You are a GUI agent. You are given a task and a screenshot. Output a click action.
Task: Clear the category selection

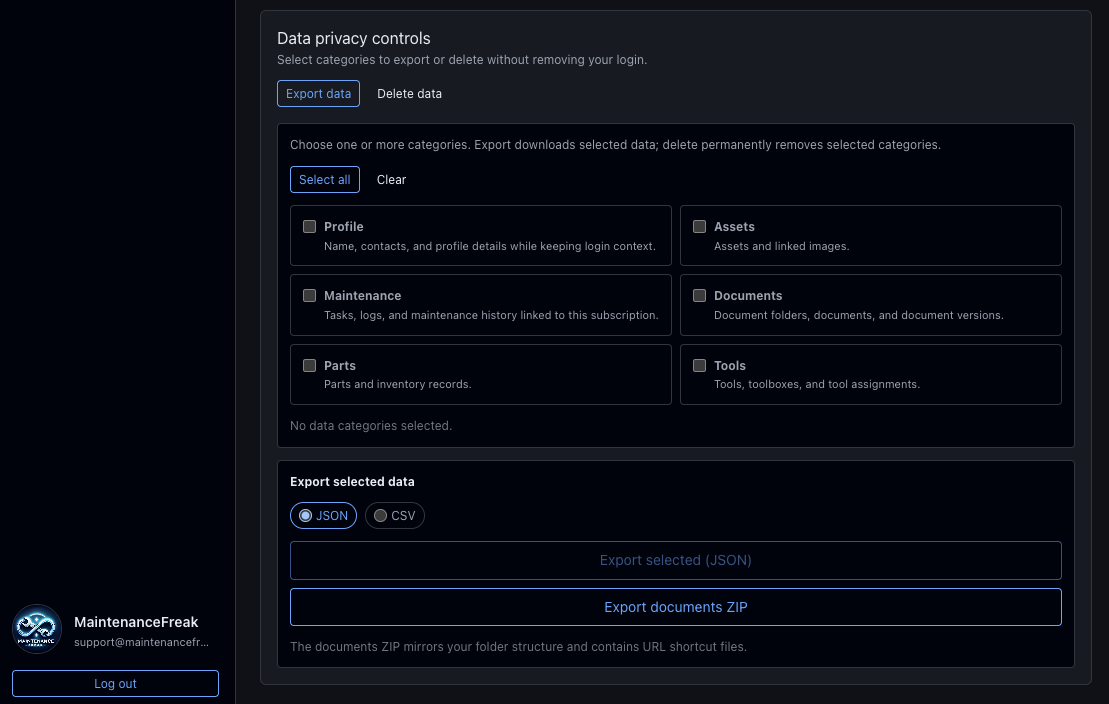click(391, 180)
